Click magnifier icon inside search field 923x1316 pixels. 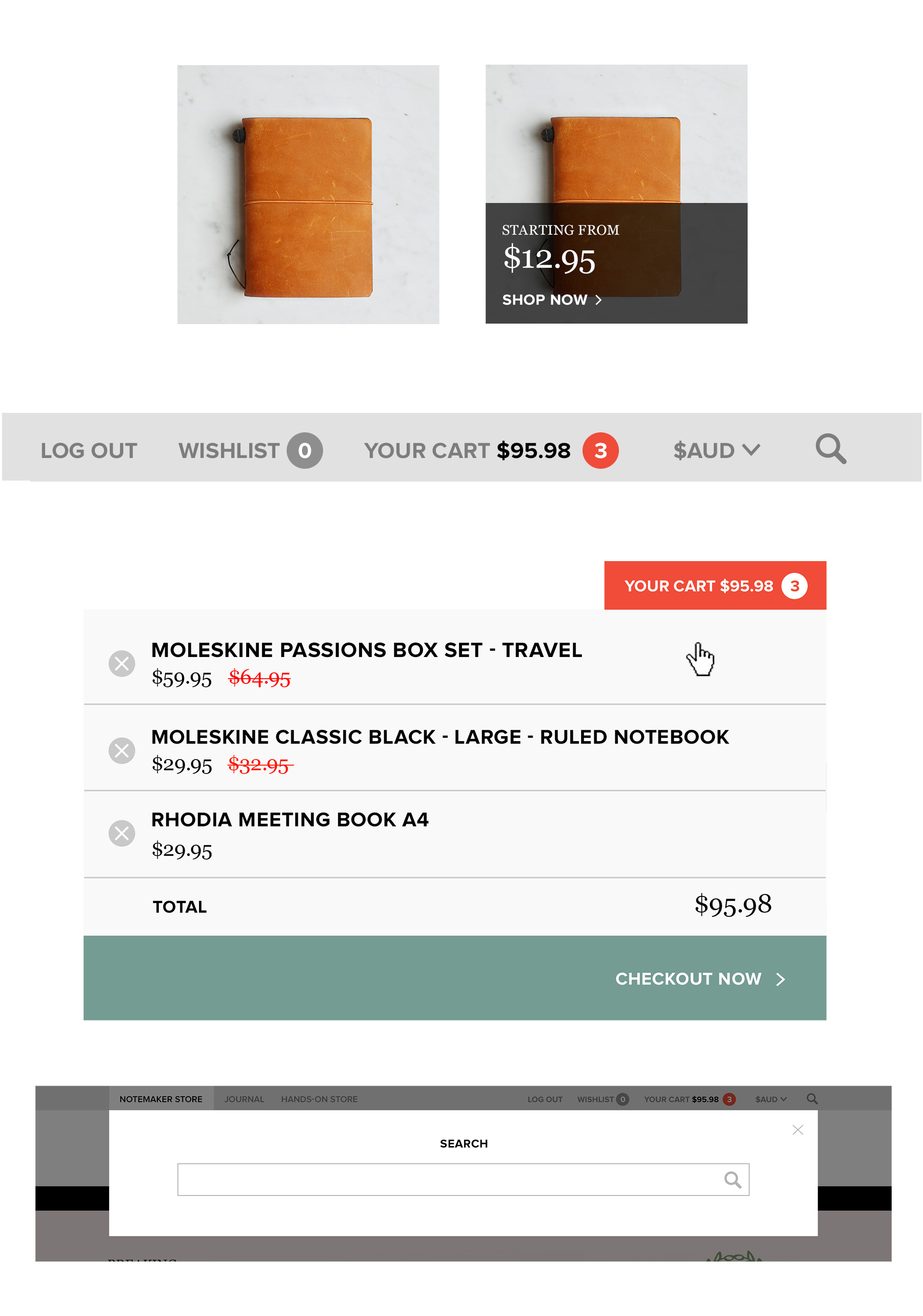pyautogui.click(x=732, y=1180)
